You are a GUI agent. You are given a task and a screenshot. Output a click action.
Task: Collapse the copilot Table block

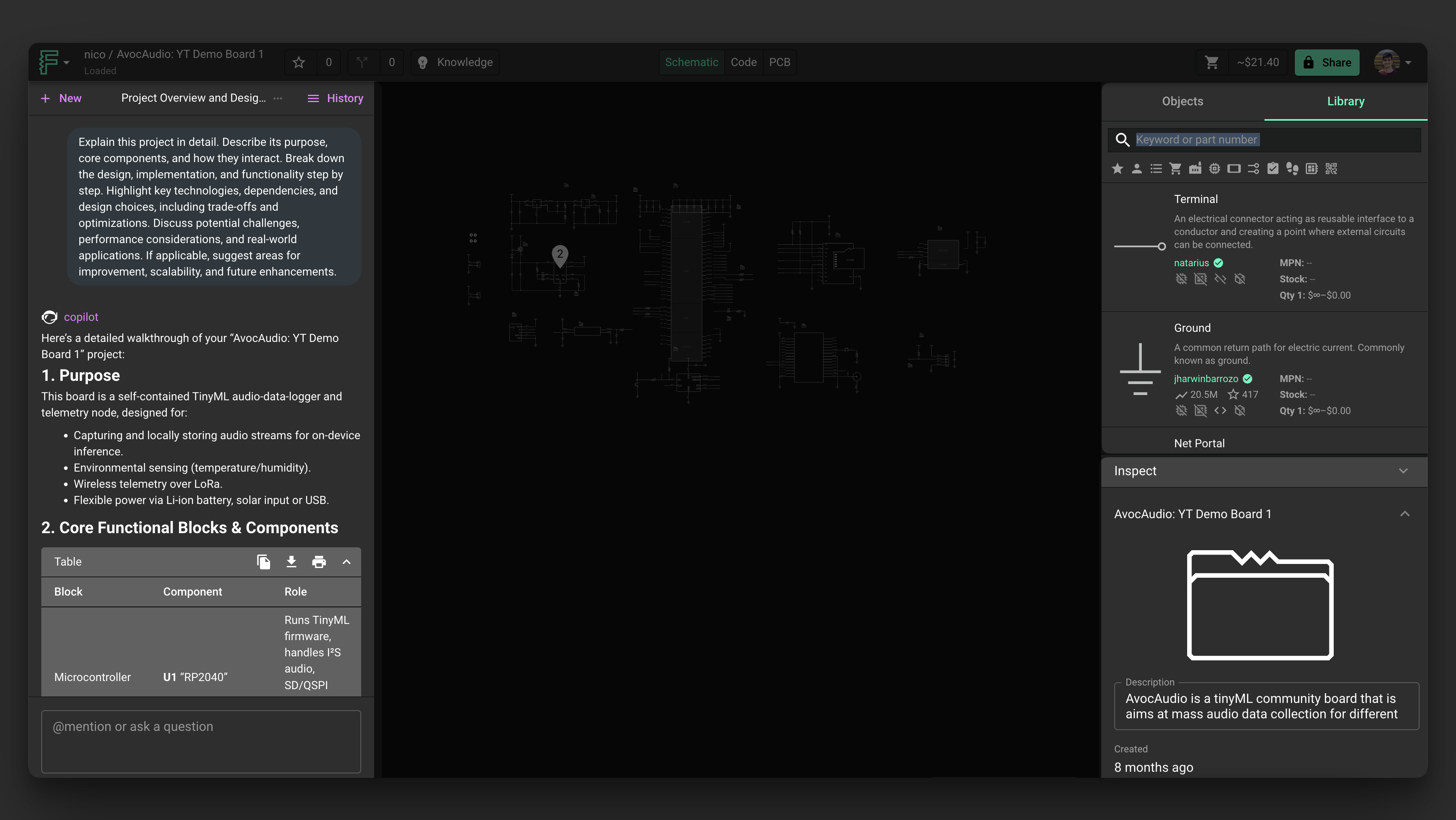coord(347,562)
